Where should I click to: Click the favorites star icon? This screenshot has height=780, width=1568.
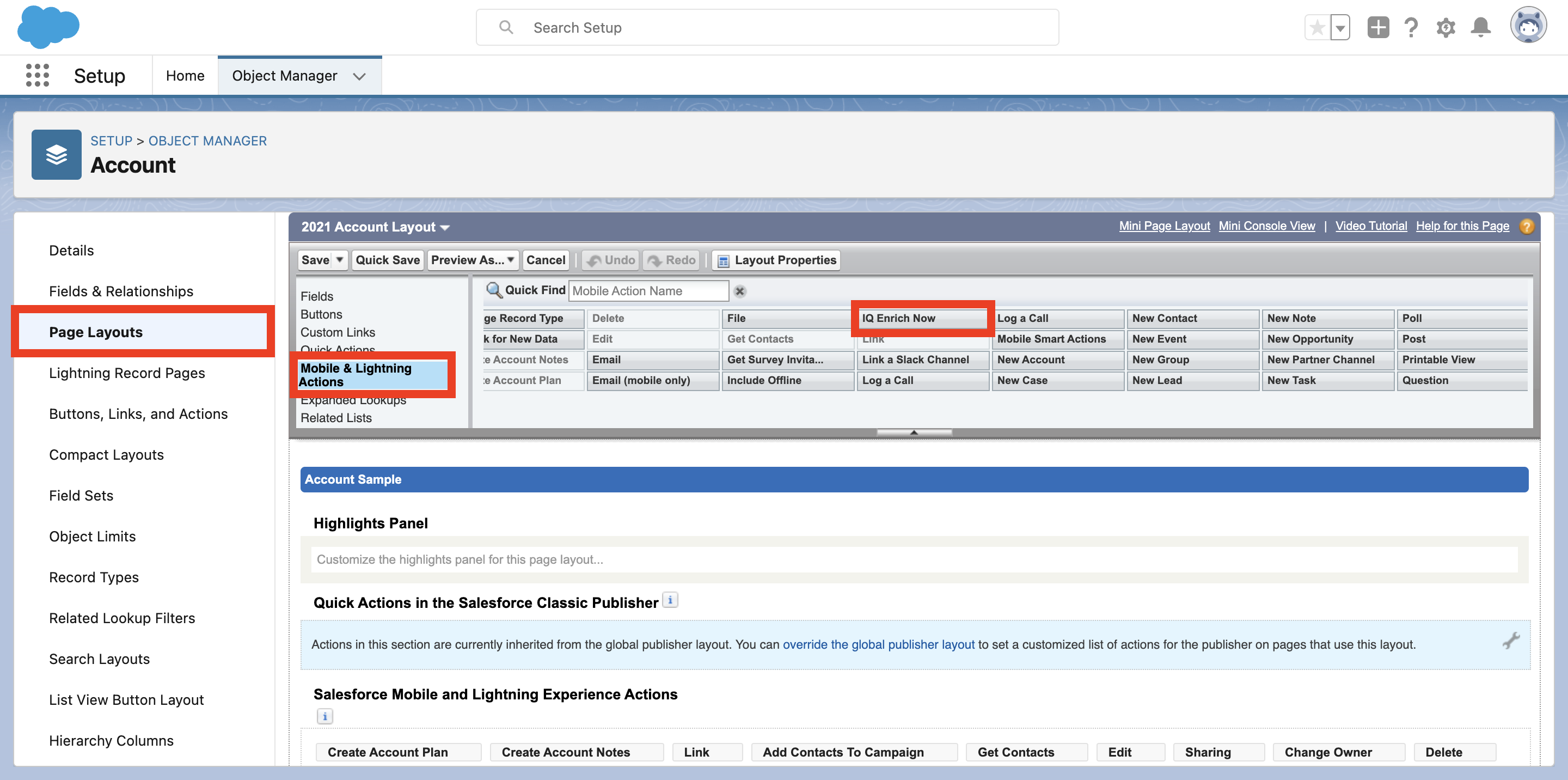1316,27
